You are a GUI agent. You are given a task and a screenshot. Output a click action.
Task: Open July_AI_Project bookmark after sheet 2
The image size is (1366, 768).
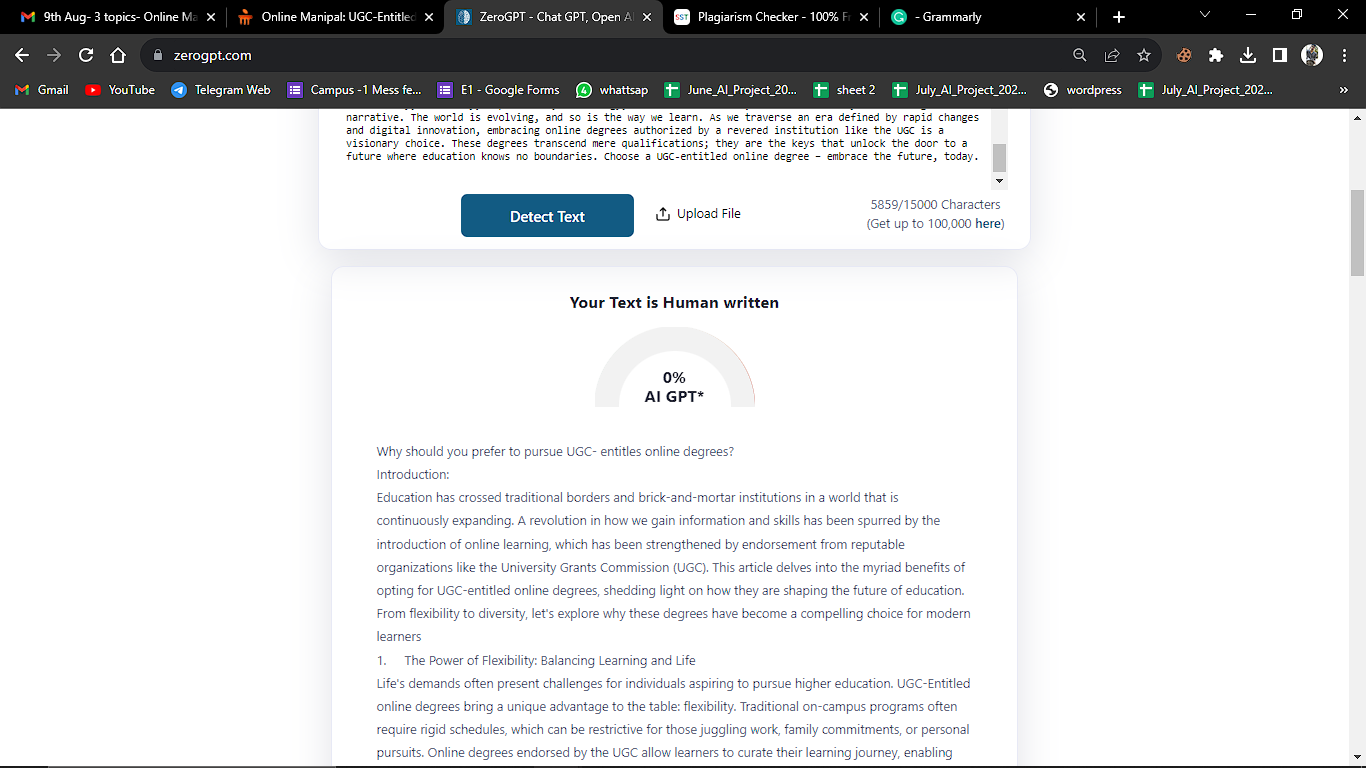959,90
